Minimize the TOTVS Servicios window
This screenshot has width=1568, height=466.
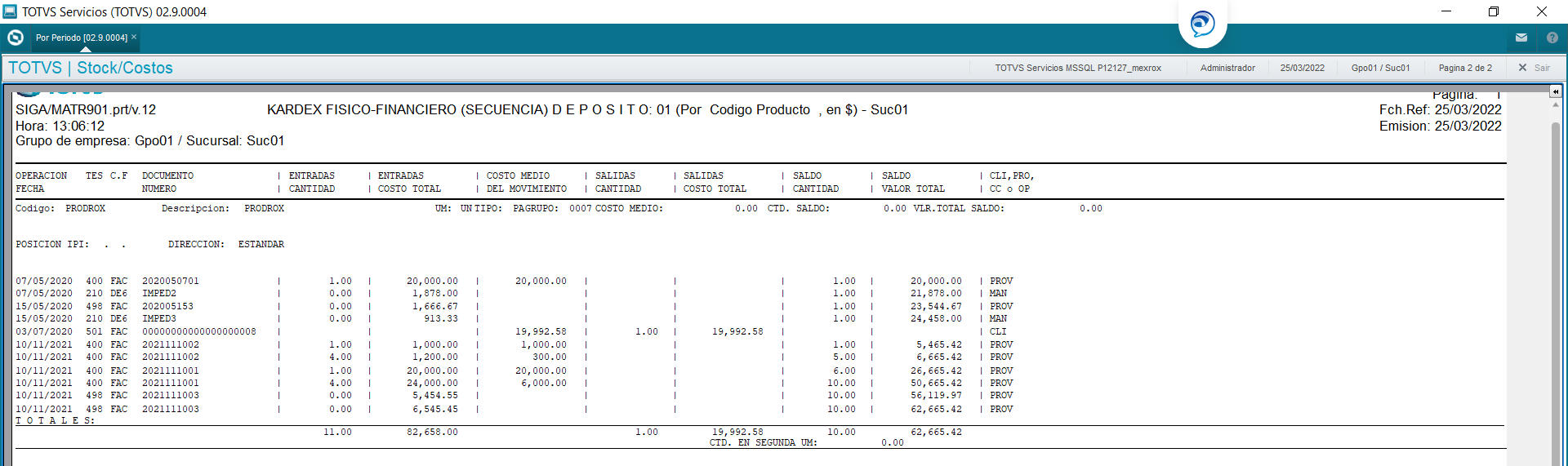[x=1445, y=11]
